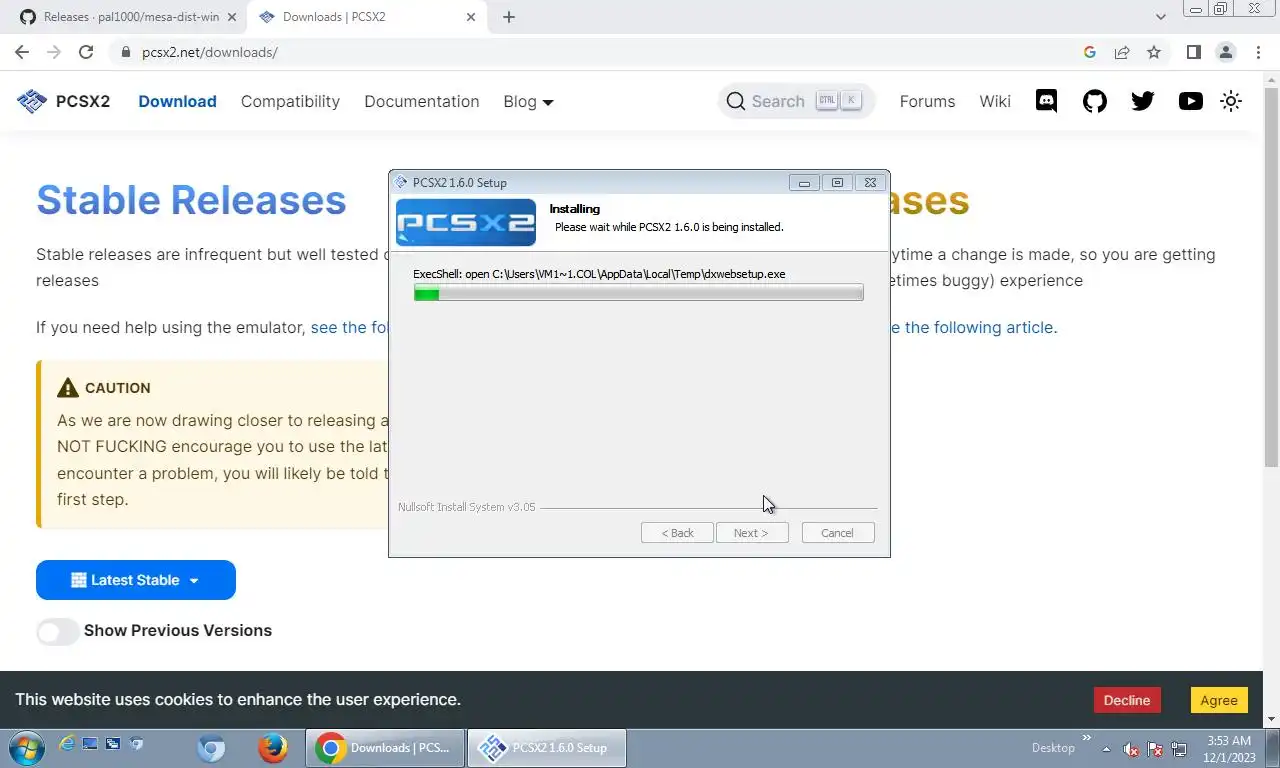Open the PCSX2 GitHub icon link
The width and height of the screenshot is (1280, 768).
point(1095,101)
